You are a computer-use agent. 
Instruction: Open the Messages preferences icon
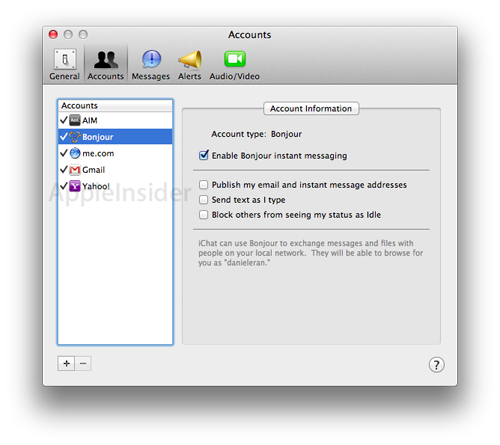coord(152,59)
